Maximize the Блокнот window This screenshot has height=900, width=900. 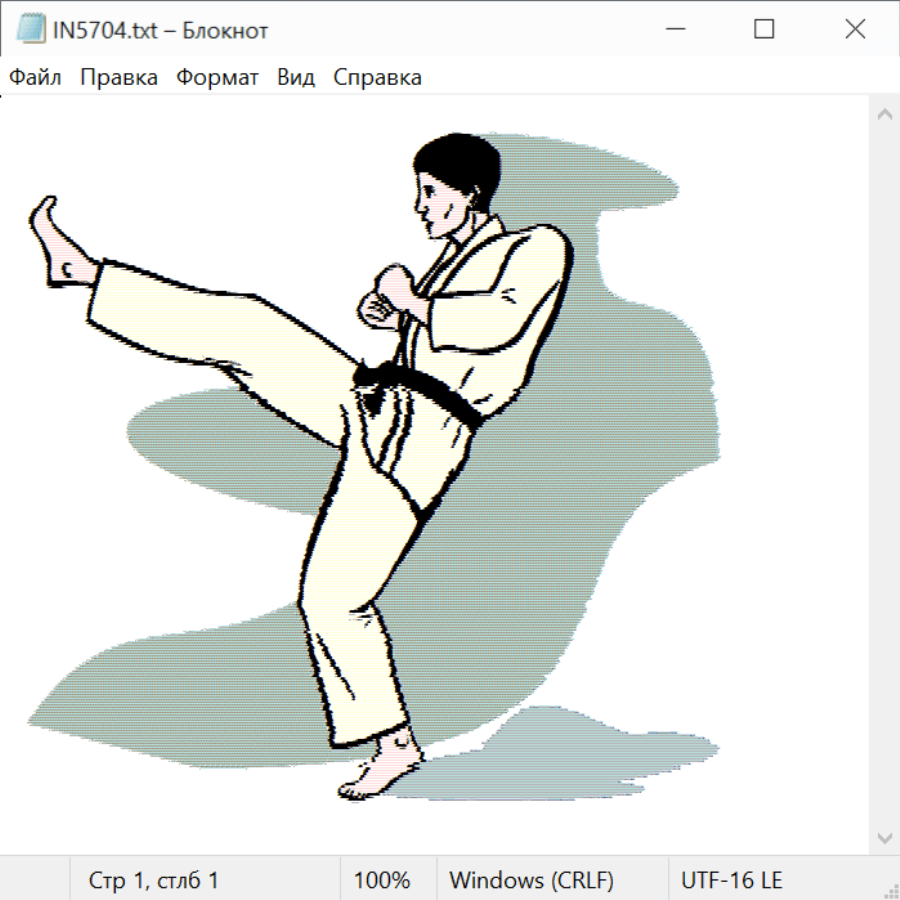click(764, 30)
